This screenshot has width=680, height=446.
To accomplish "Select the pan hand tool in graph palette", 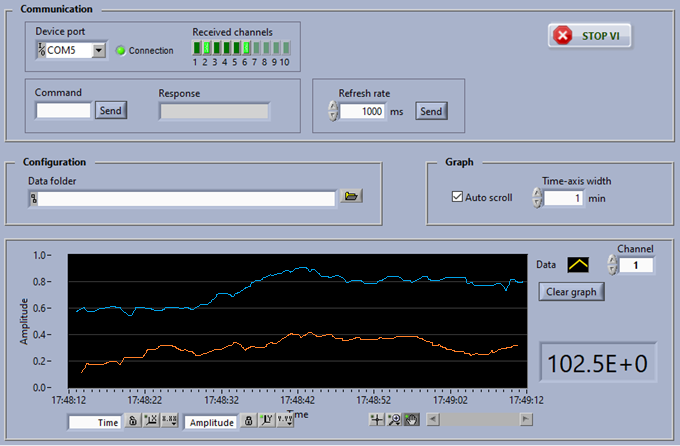I will [x=410, y=420].
